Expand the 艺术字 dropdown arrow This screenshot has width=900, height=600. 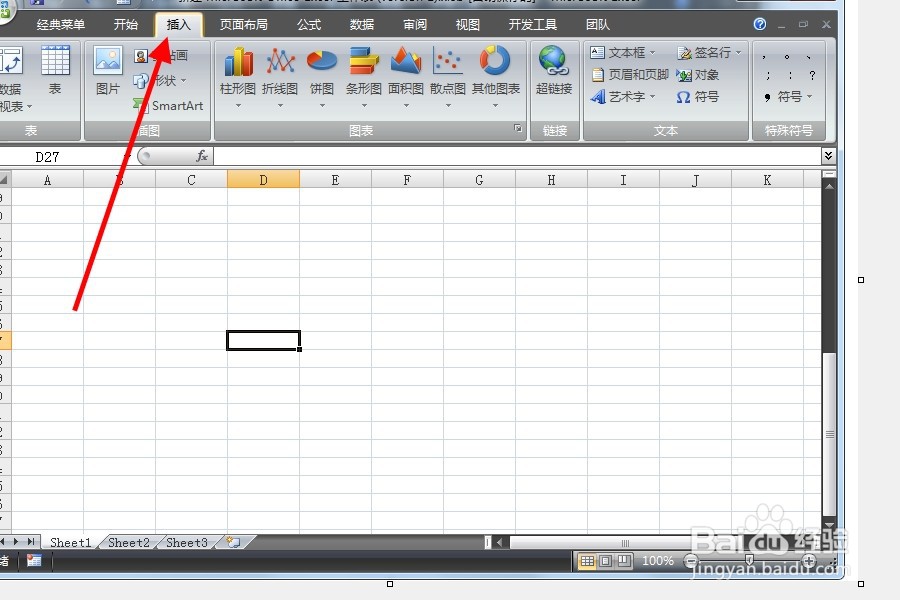[x=652, y=96]
